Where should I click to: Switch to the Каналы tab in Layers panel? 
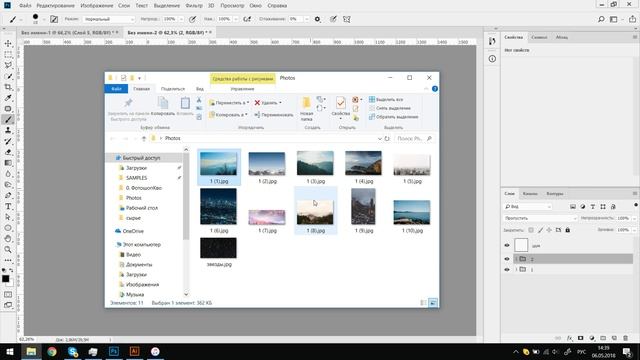[x=530, y=193]
